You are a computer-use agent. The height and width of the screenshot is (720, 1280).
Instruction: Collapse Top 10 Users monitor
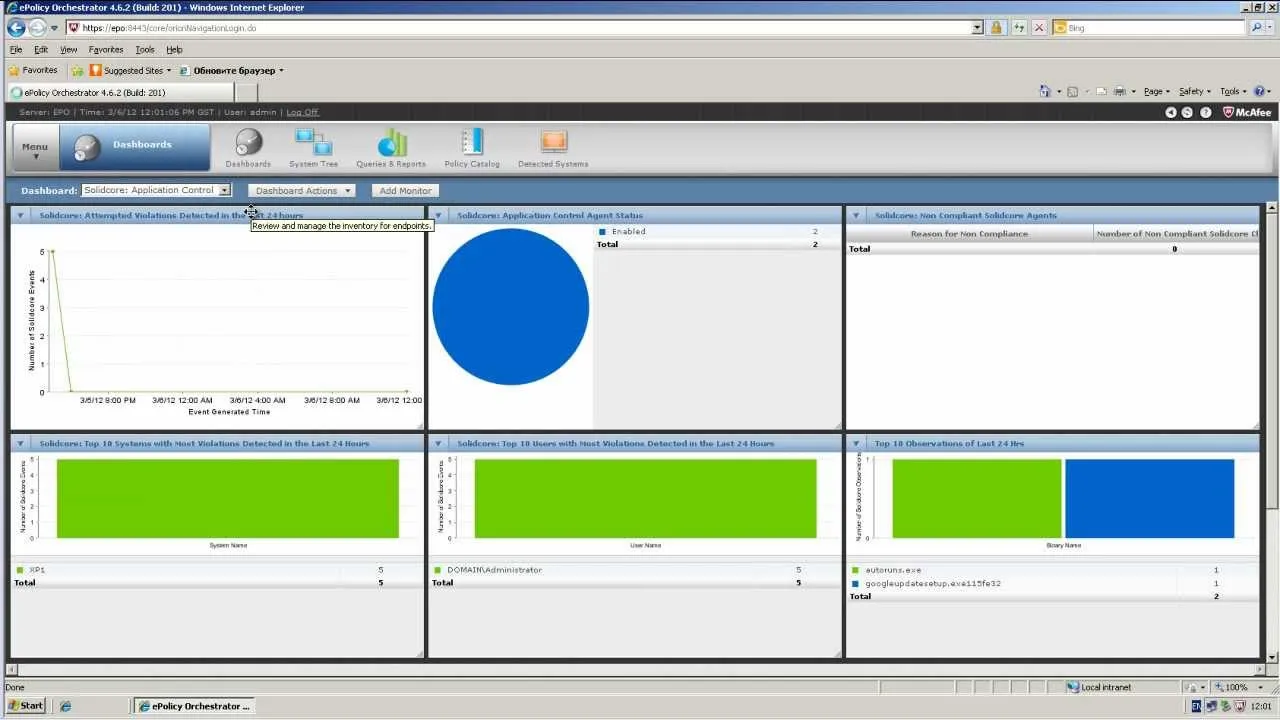[x=437, y=443]
